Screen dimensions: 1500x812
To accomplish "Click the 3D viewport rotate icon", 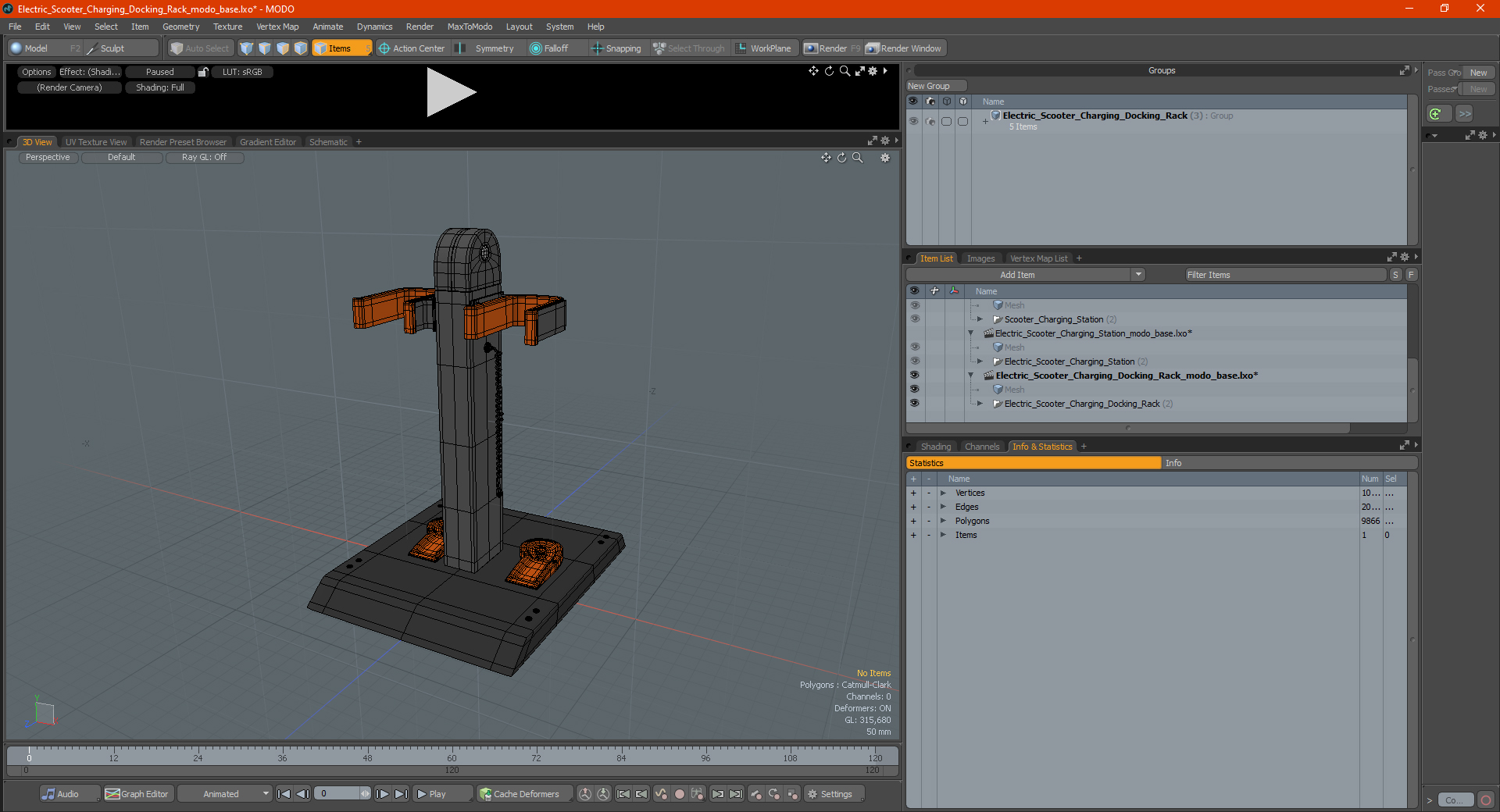I will click(x=842, y=158).
